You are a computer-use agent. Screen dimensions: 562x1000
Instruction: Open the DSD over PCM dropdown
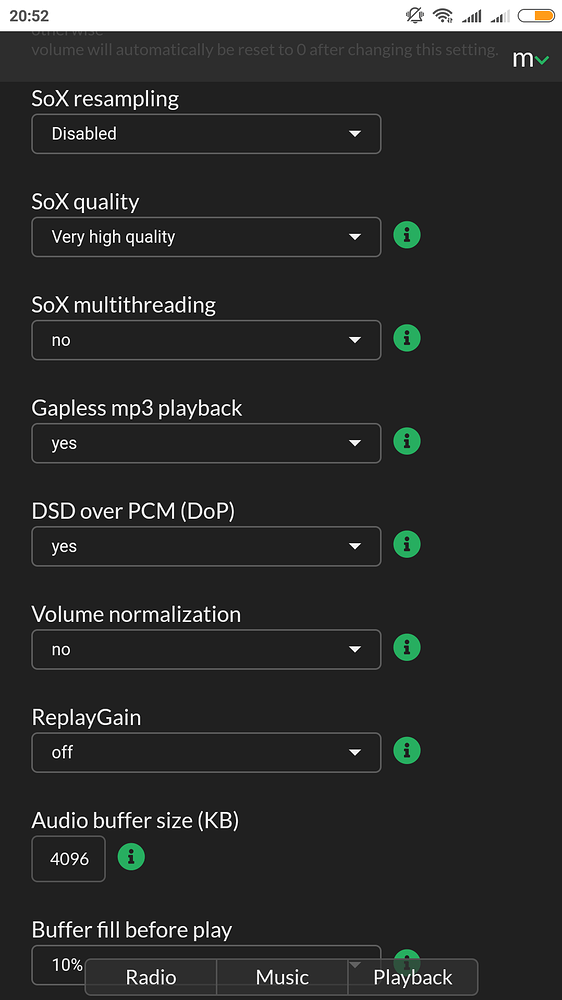[206, 547]
